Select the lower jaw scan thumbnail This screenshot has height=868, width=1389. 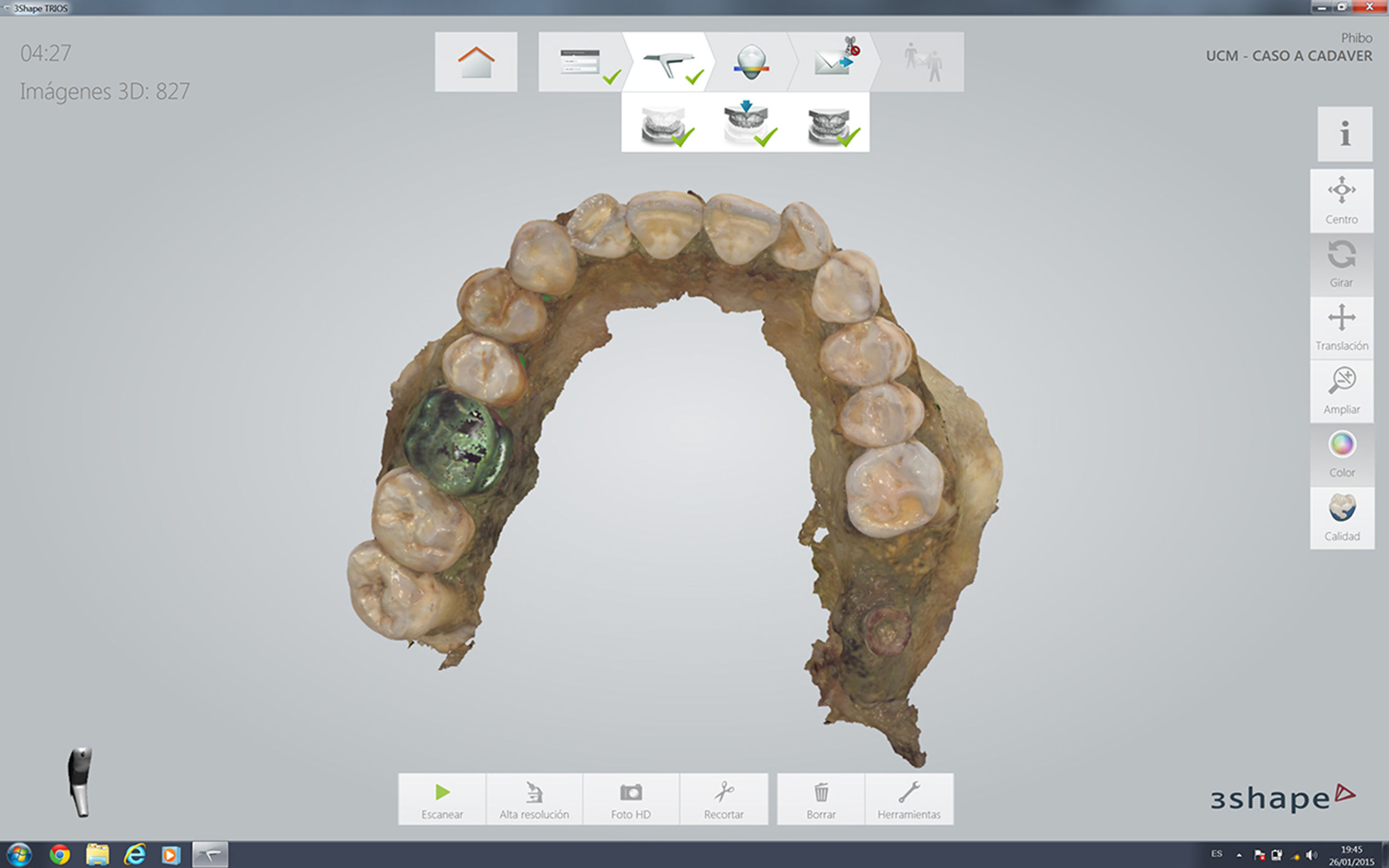coord(663,122)
